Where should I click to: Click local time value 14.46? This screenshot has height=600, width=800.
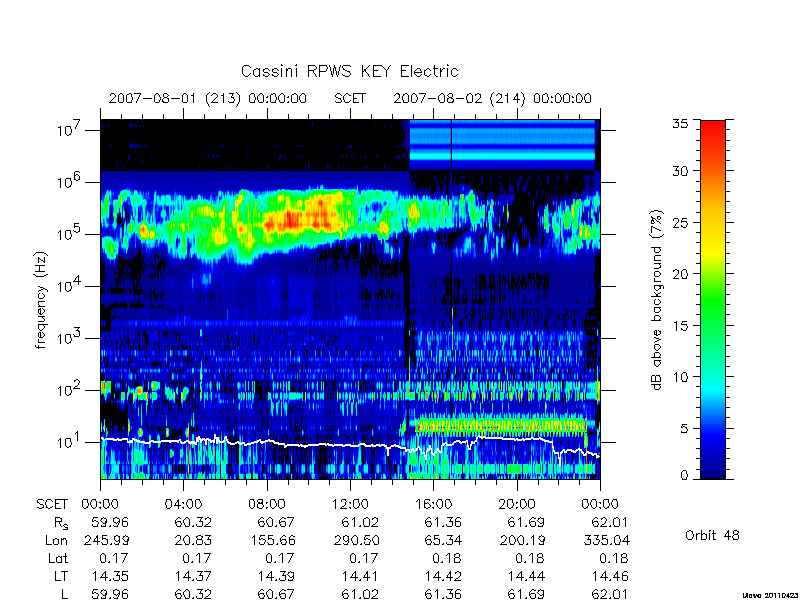tap(610, 576)
